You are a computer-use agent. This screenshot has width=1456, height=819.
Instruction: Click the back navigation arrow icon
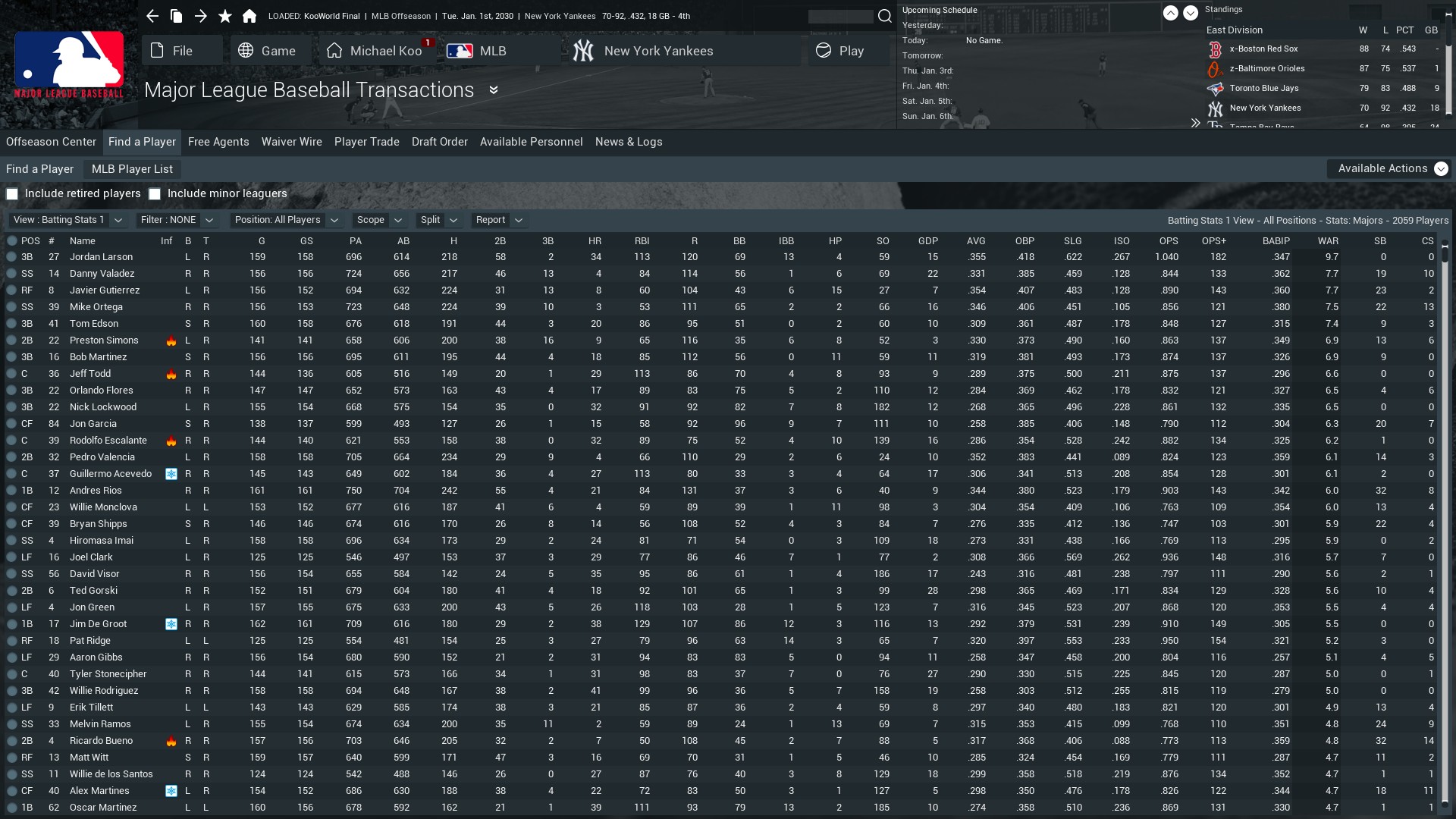coord(152,16)
